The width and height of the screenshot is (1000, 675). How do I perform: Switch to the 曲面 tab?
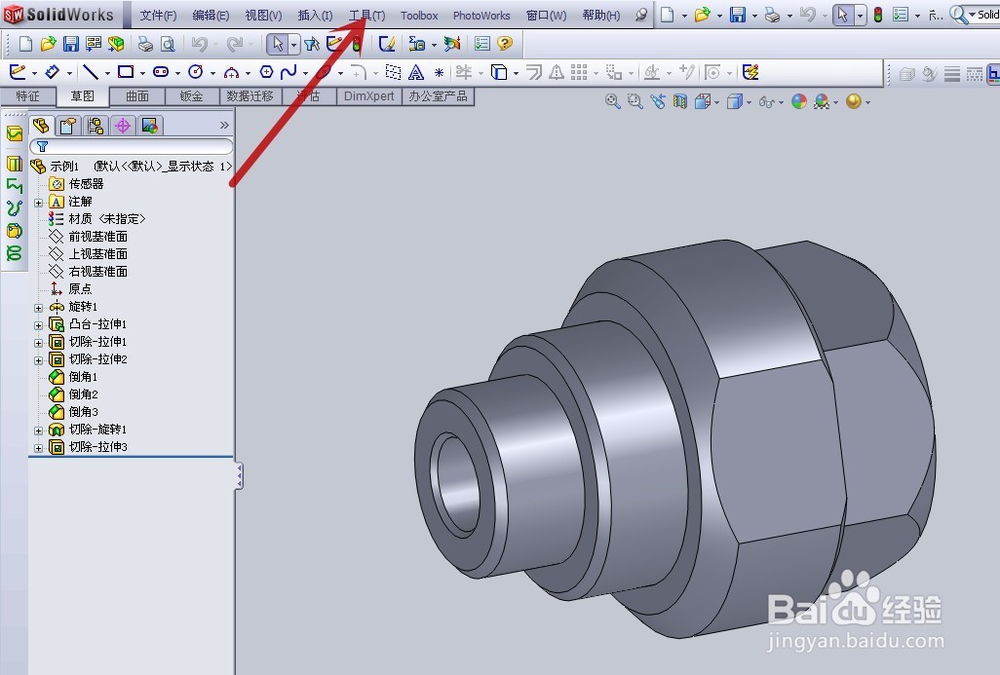(x=137, y=96)
